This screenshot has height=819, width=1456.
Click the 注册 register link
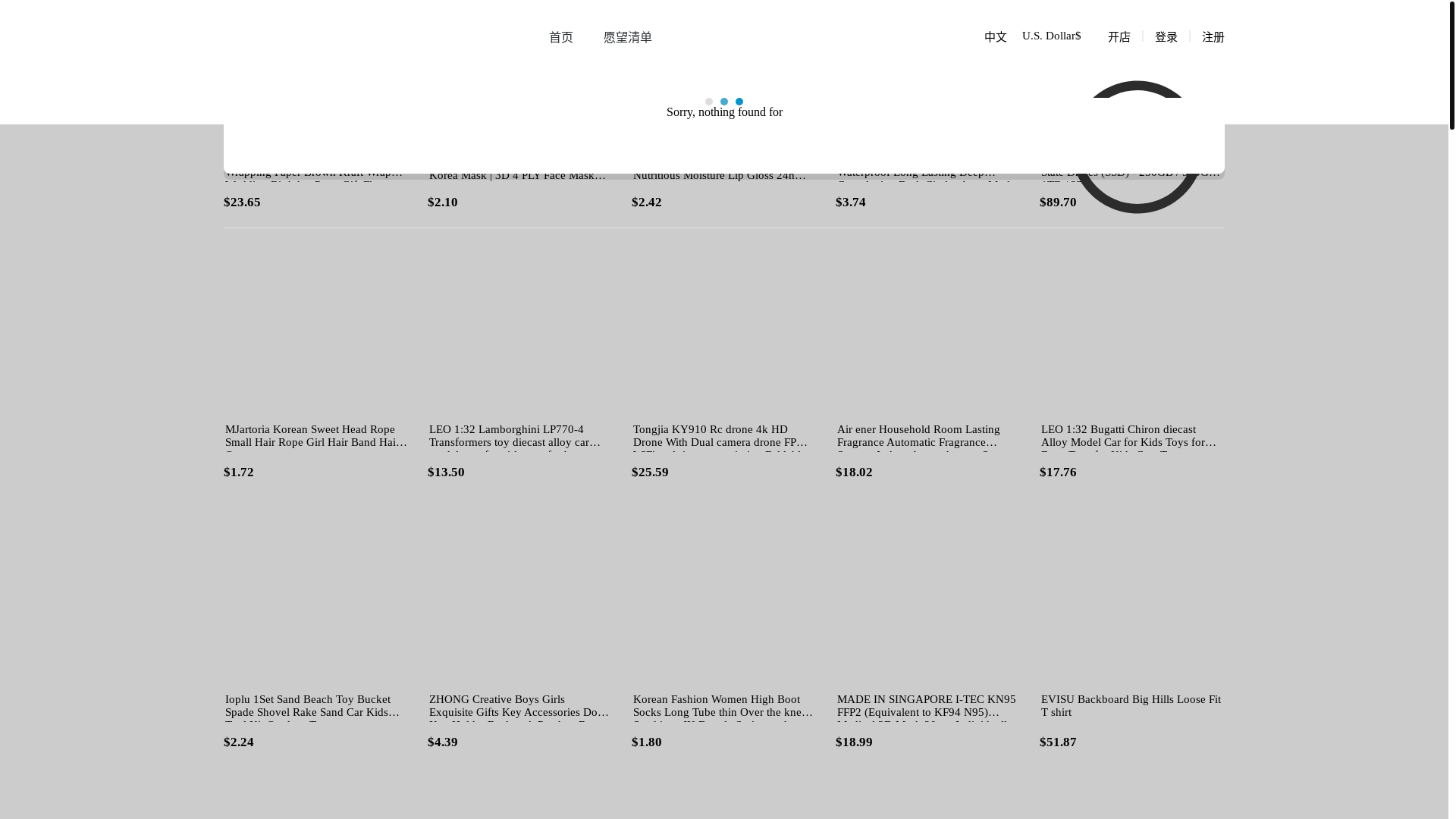pos(1213,37)
